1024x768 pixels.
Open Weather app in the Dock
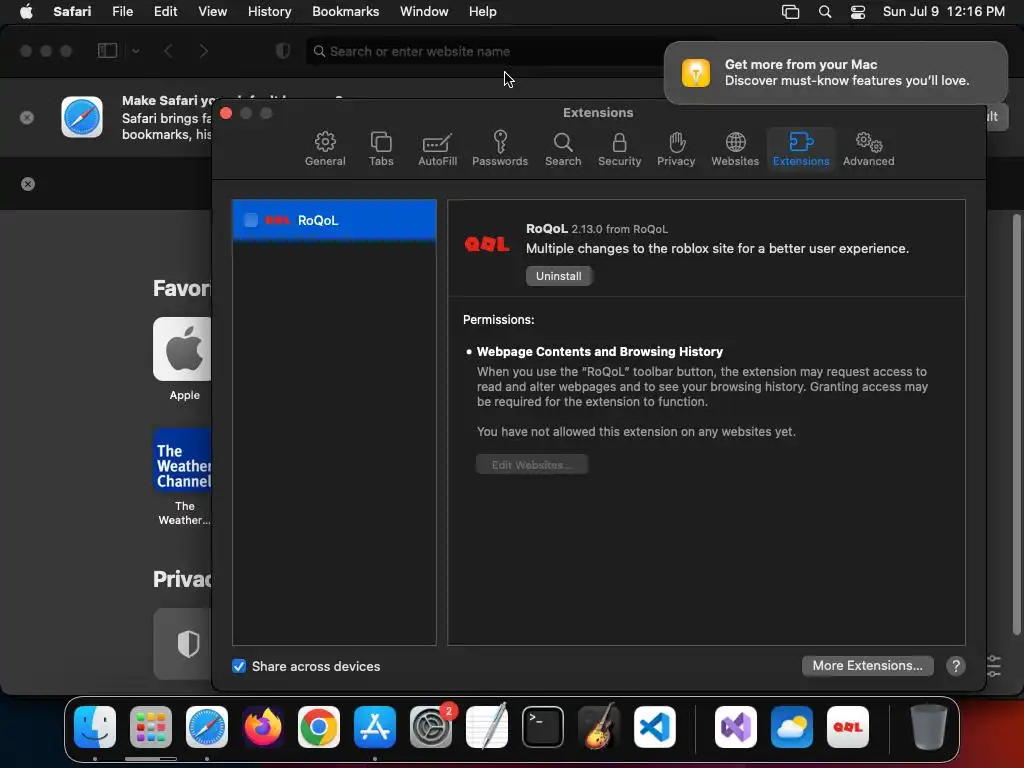click(x=792, y=726)
